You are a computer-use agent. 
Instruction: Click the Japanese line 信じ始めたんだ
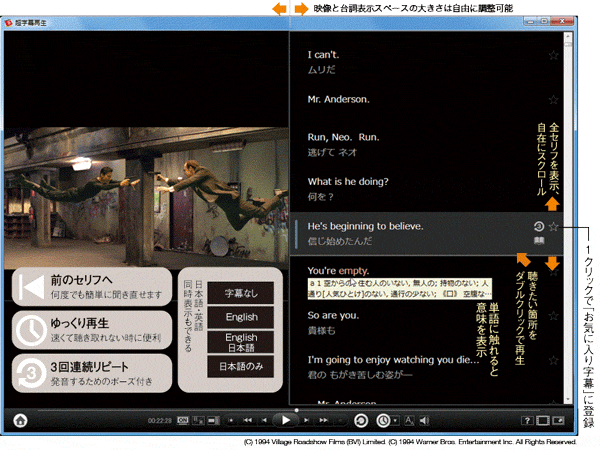(340, 241)
